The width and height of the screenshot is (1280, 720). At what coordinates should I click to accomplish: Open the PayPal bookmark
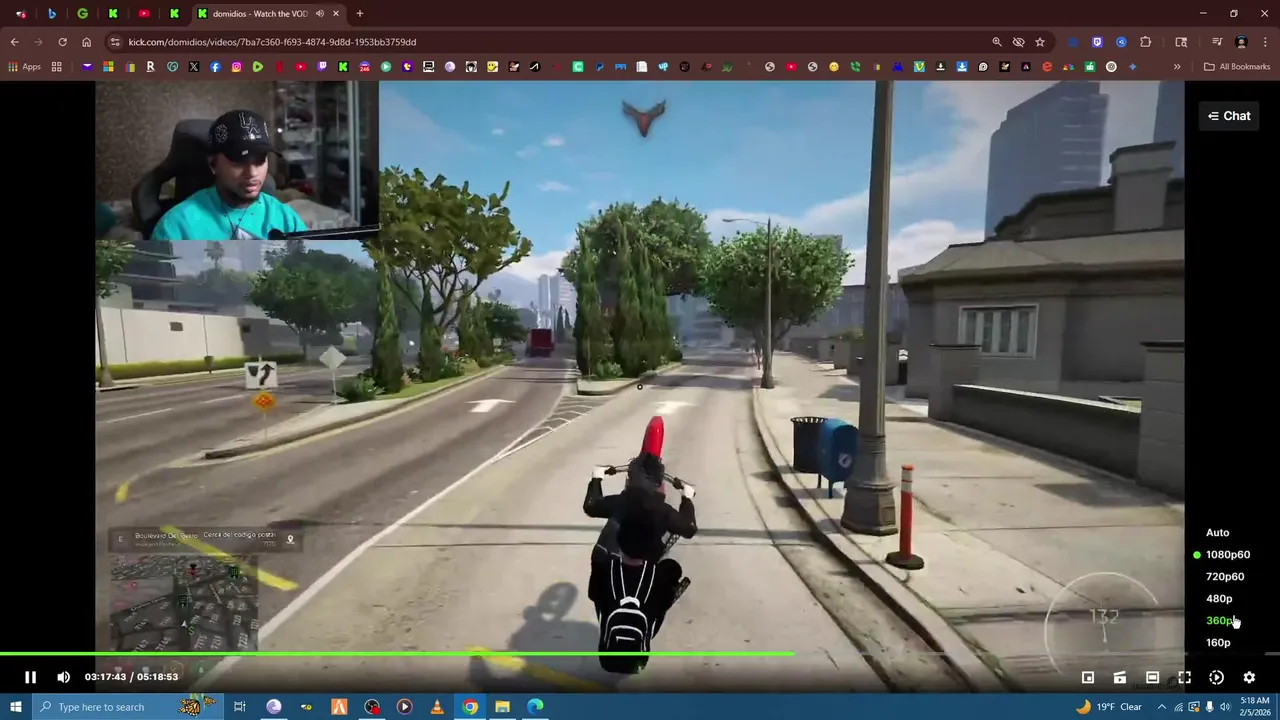tap(599, 67)
